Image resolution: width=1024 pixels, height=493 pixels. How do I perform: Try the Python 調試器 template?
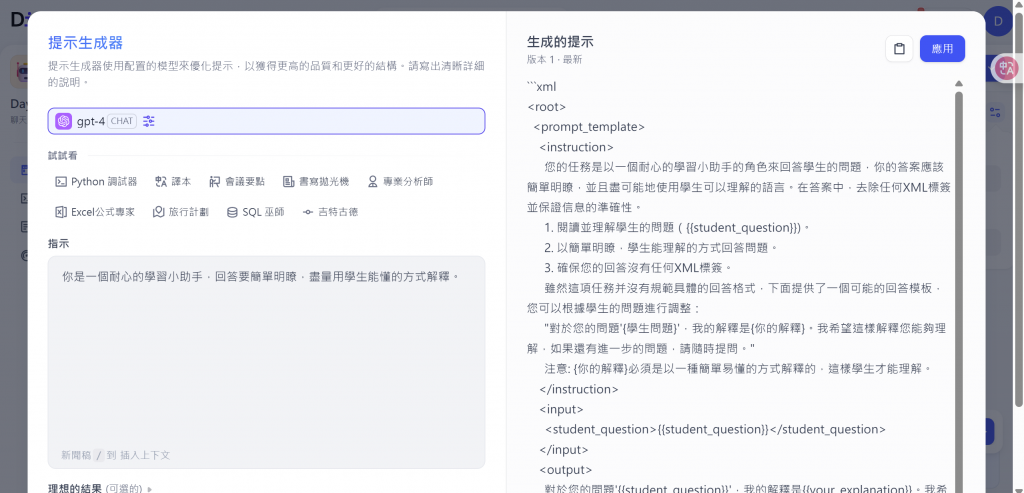pyautogui.click(x=97, y=182)
